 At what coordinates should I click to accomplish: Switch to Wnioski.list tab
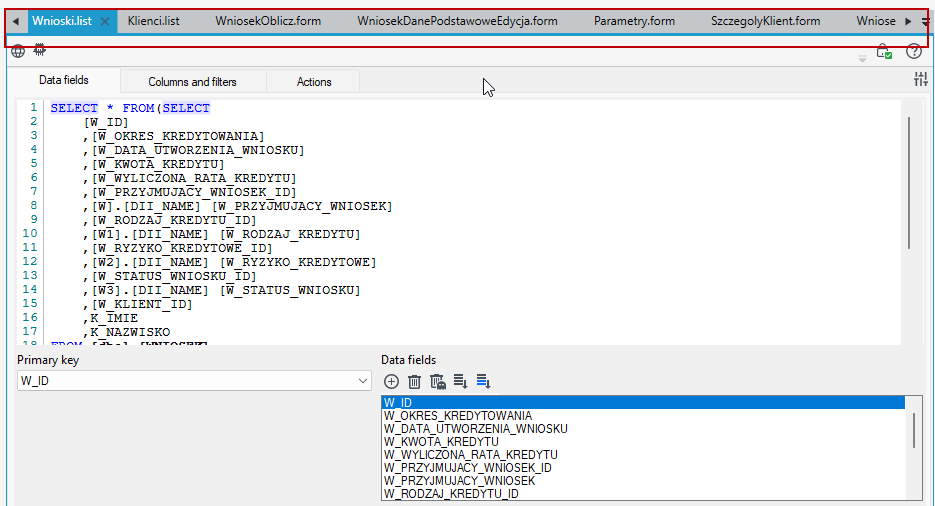point(62,21)
